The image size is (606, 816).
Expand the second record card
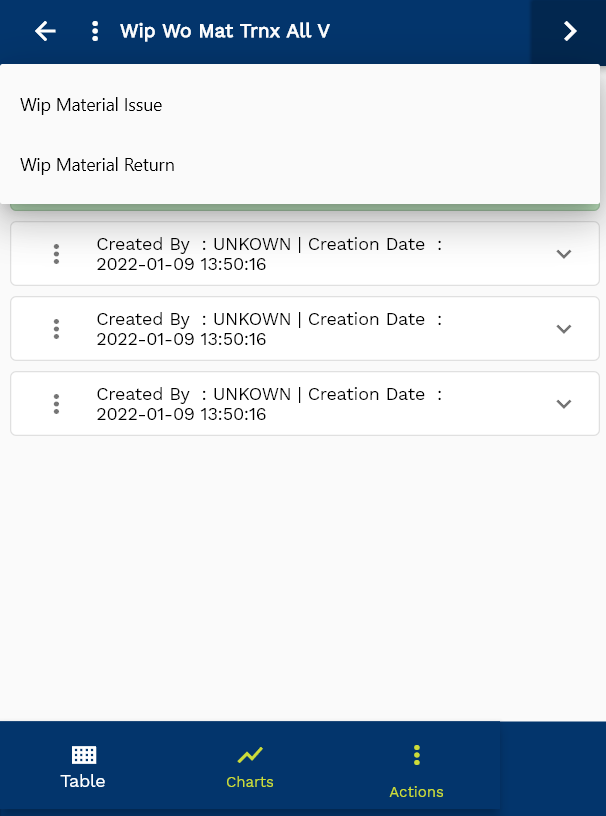point(564,329)
